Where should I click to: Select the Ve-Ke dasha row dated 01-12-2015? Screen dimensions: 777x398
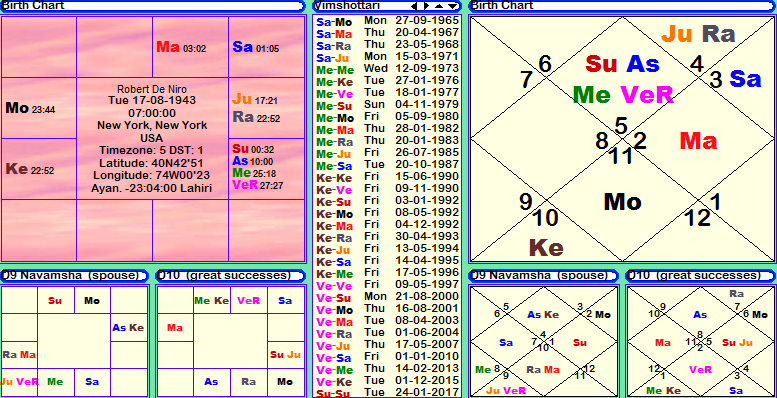pos(387,381)
